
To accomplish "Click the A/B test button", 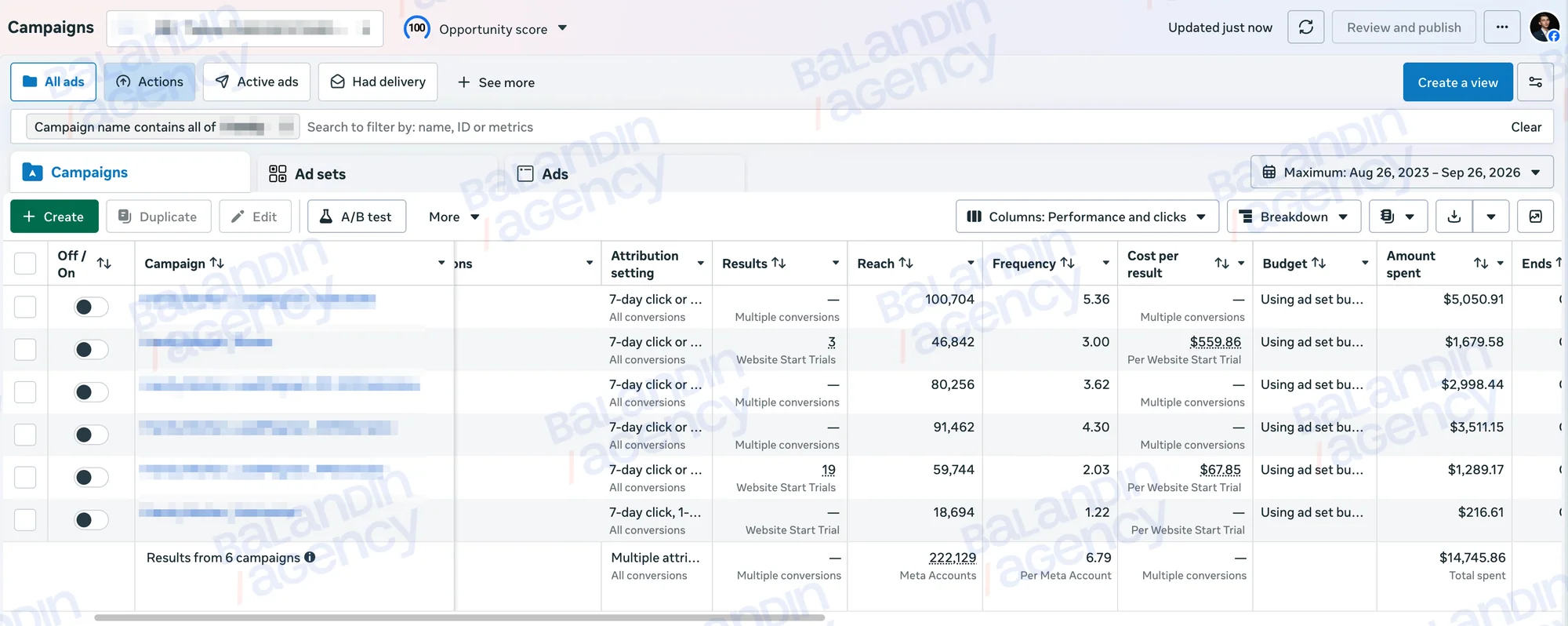I will point(357,217).
